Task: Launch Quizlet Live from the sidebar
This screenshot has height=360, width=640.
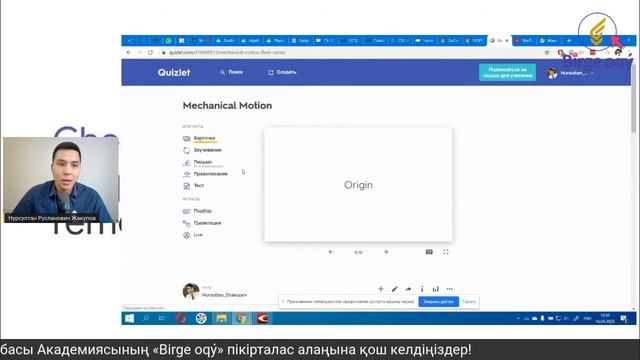Action: click(x=198, y=235)
